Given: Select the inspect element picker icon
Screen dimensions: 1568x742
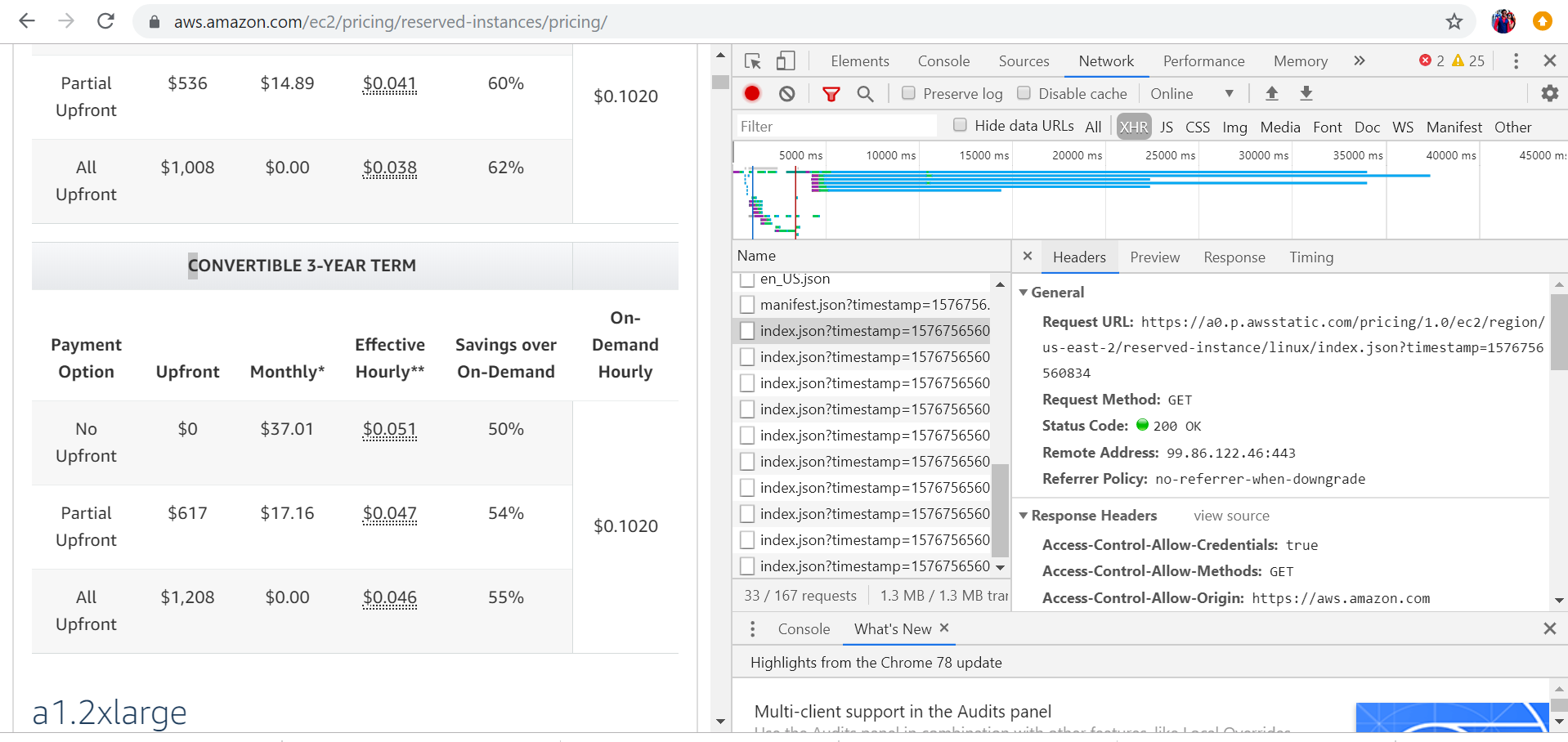Looking at the screenshot, I should (753, 61).
